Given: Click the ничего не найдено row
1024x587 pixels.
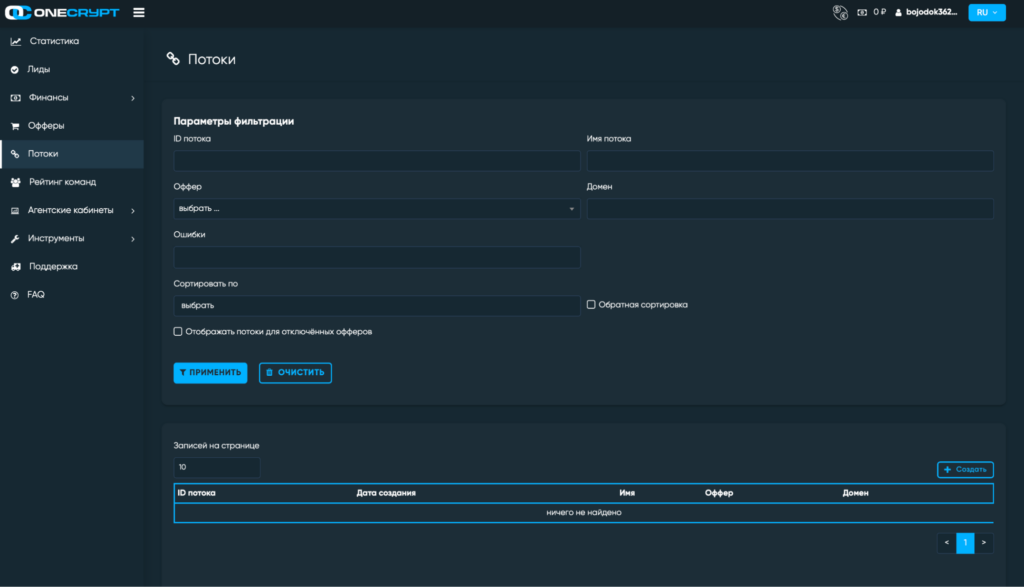Looking at the screenshot, I should [584, 513].
